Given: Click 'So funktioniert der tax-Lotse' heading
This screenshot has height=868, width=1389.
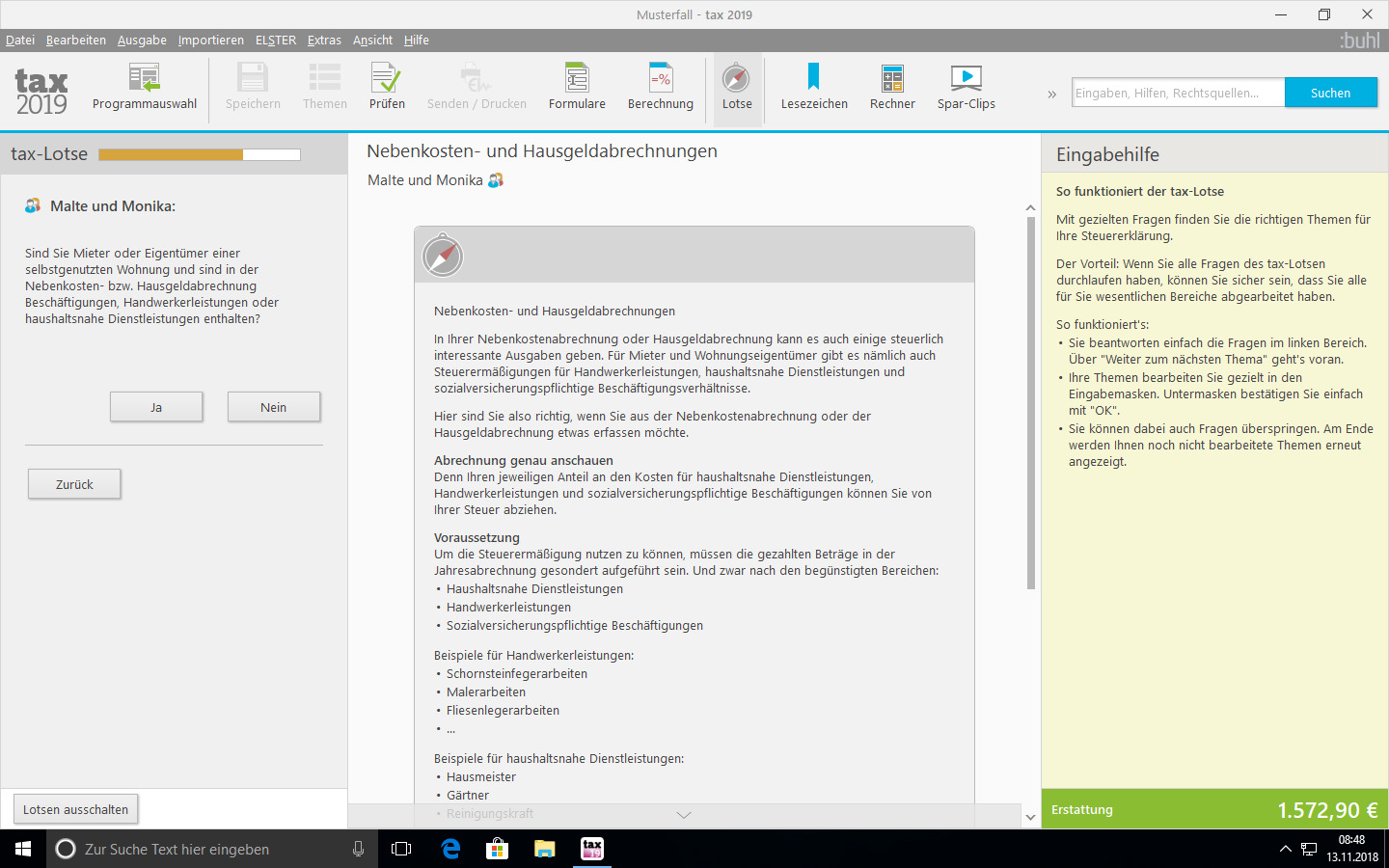Looking at the screenshot, I should pyautogui.click(x=1140, y=191).
